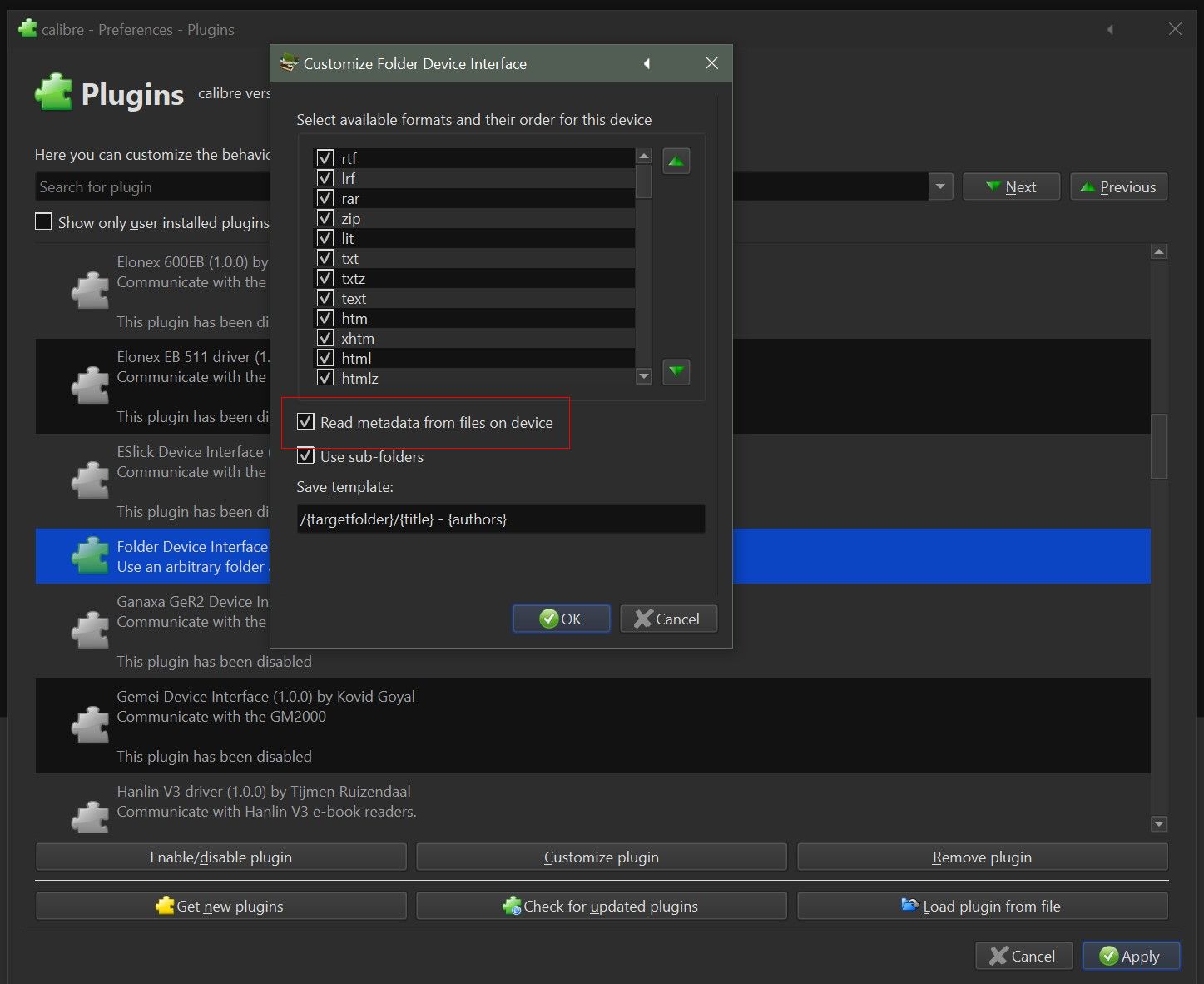Click the Elonex 600EB plugin puzzle icon
The image size is (1204, 984).
pos(90,291)
